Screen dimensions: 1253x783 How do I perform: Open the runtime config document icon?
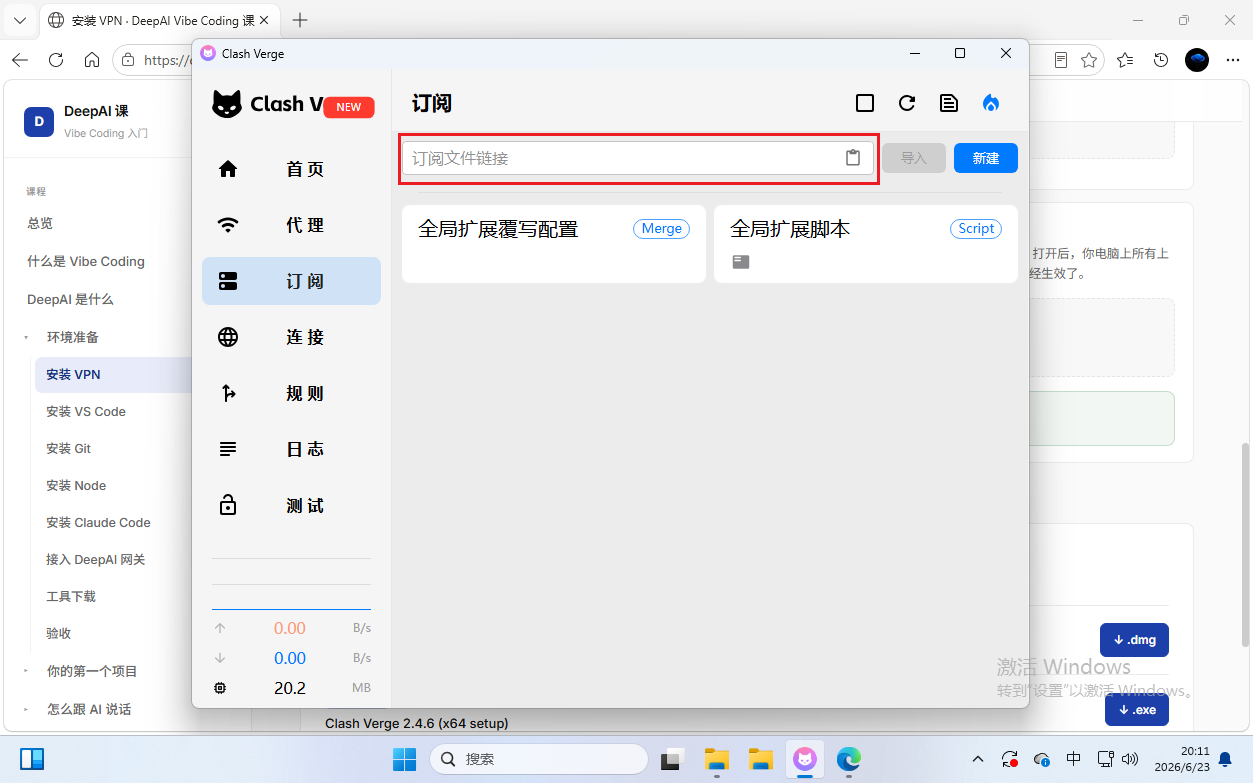click(949, 103)
